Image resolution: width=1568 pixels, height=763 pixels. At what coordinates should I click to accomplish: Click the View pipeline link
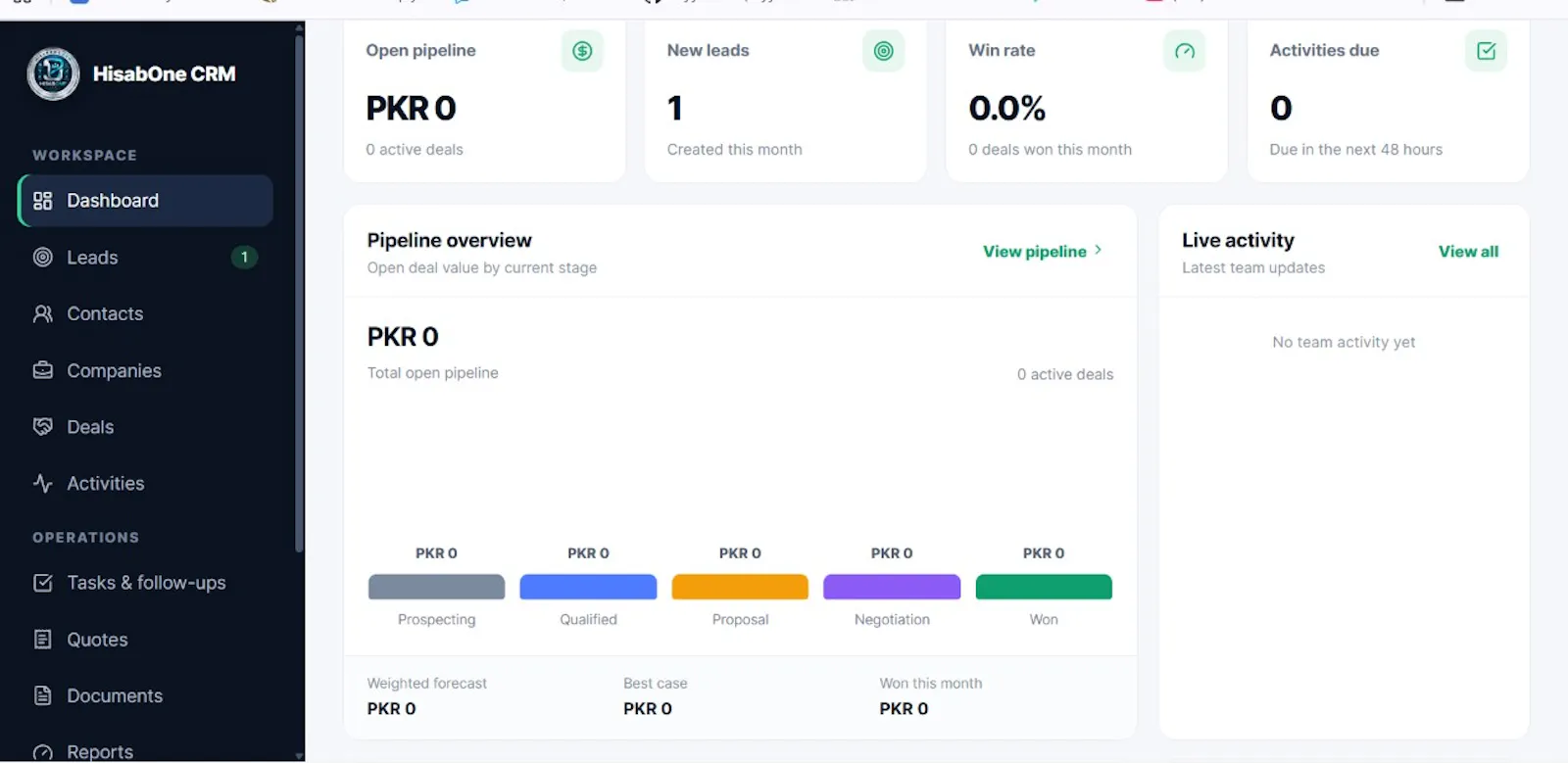point(1043,252)
